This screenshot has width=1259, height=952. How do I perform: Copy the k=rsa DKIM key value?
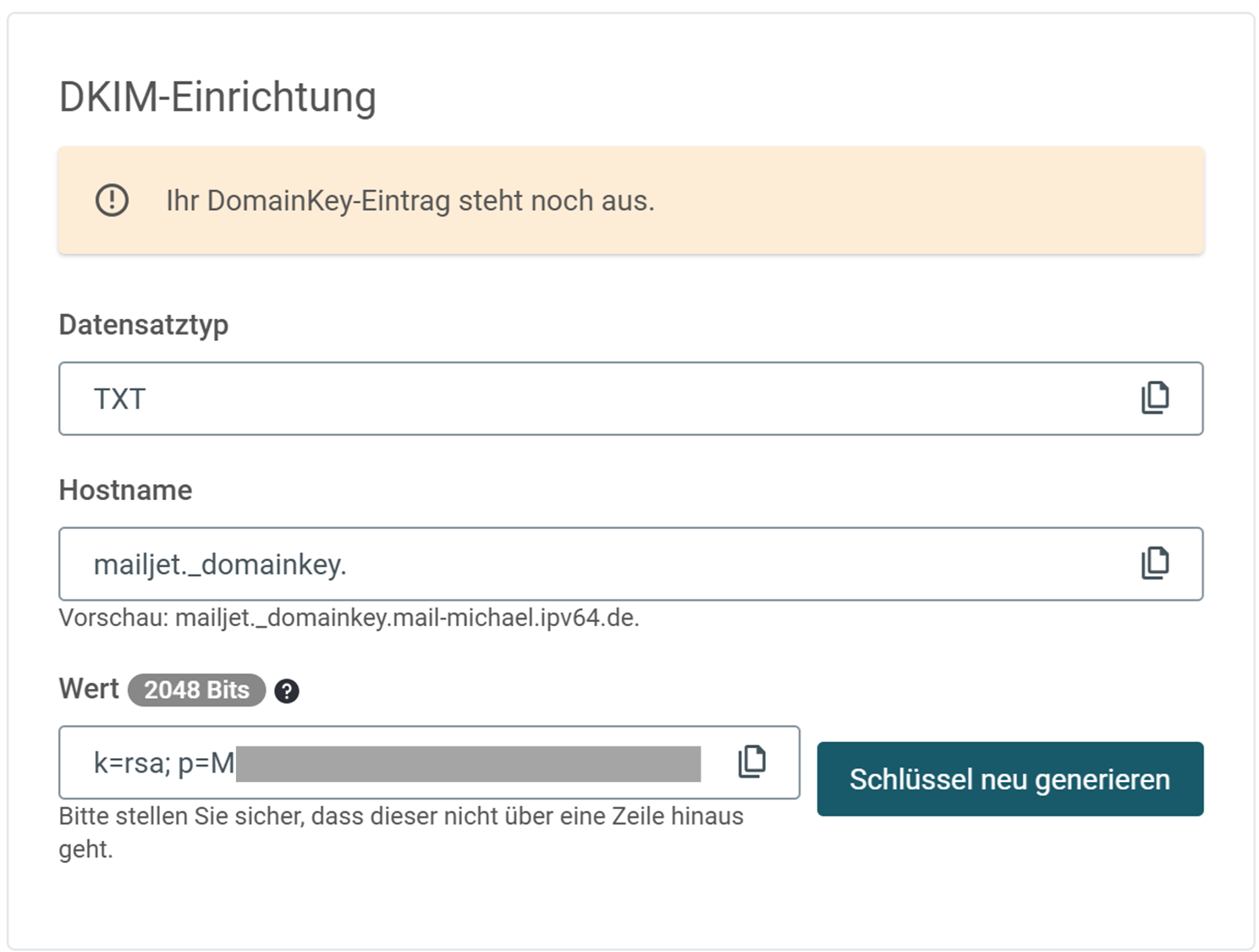pyautogui.click(x=751, y=762)
